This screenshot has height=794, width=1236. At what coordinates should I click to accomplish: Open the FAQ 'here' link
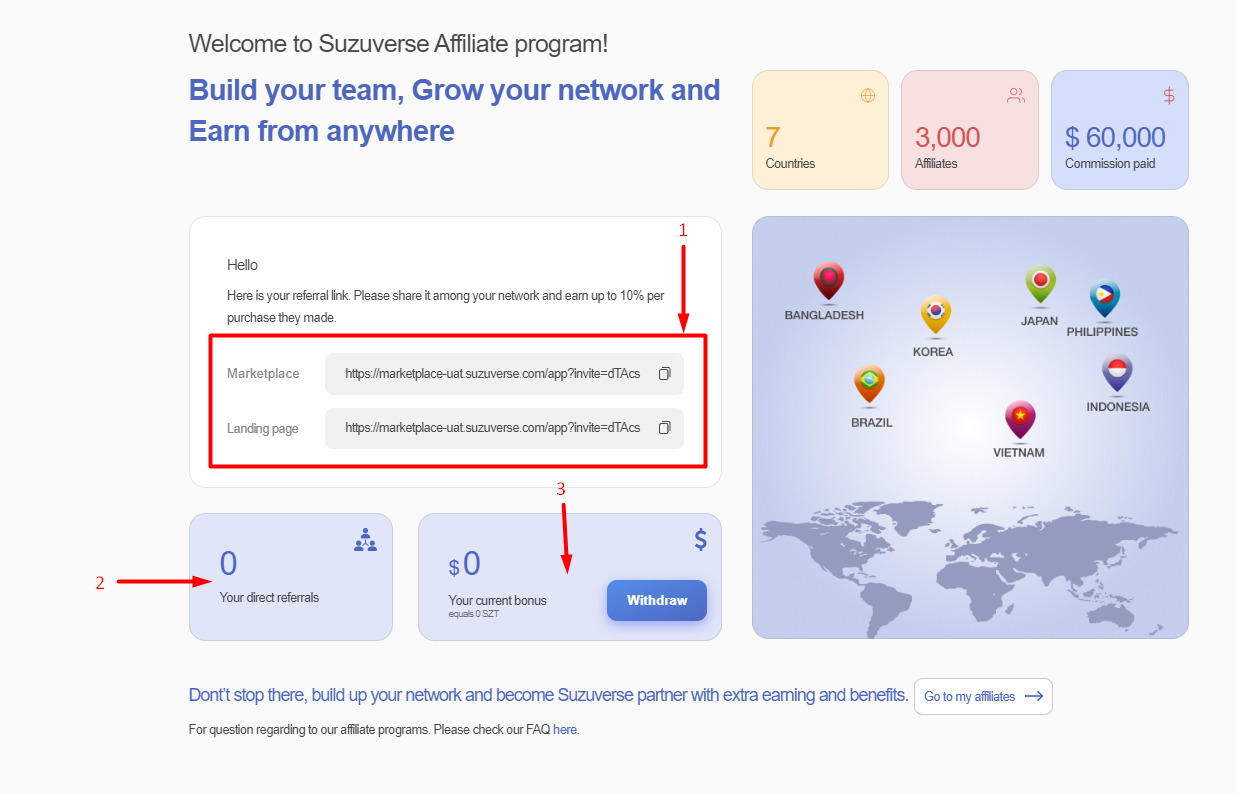point(565,730)
